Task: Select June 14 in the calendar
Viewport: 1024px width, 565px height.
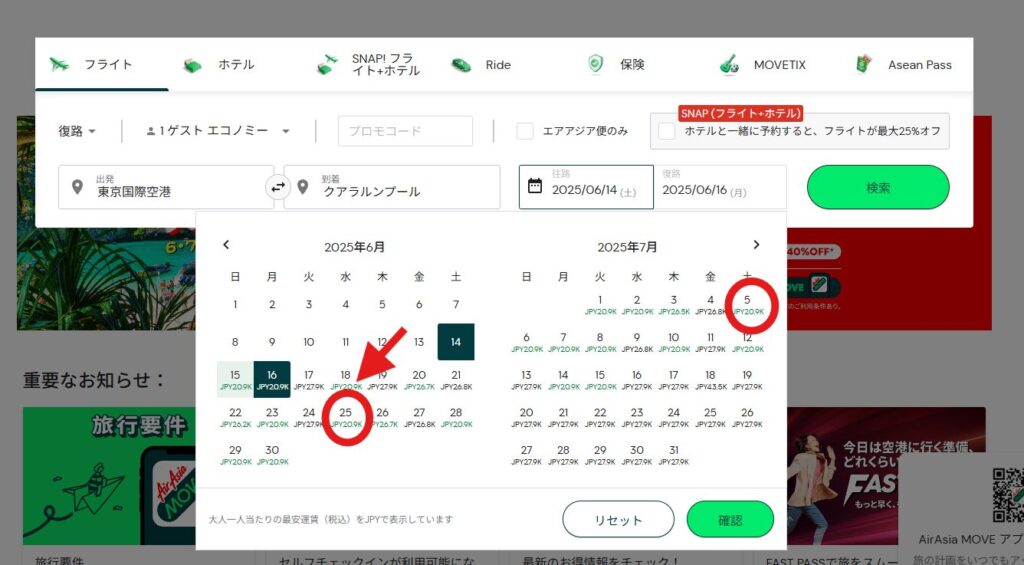Action: click(x=456, y=342)
